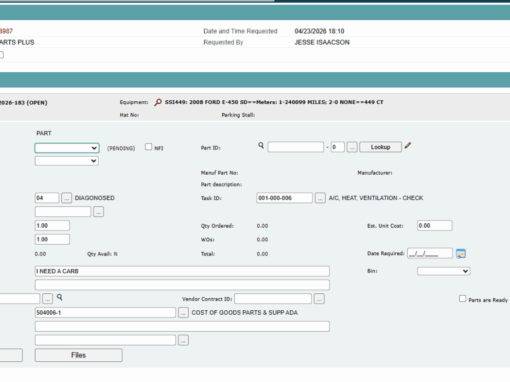This screenshot has height=382, width=510.
Task: Click the empty field below I NEED A CARB
Action: (x=182, y=285)
